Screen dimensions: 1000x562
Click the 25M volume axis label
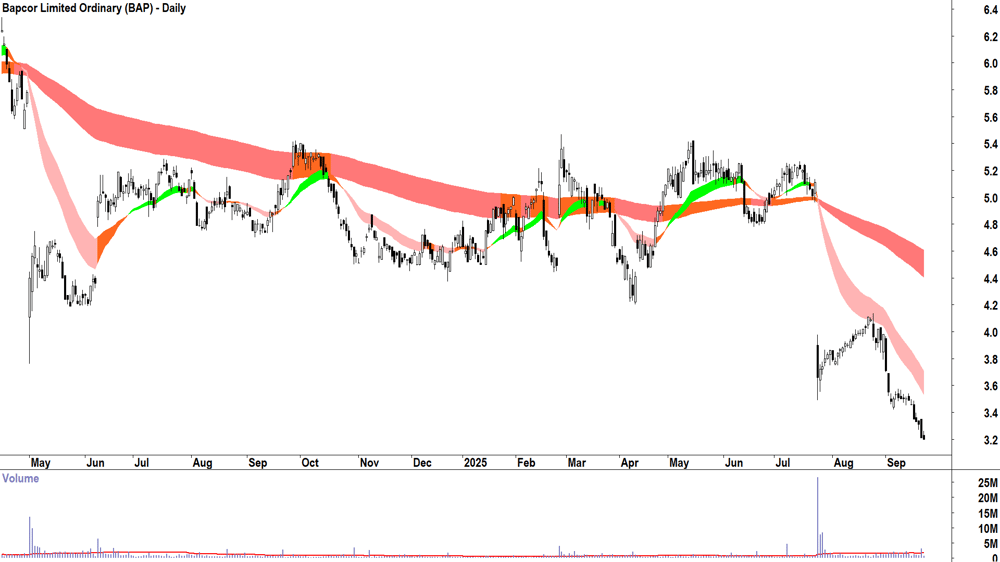coord(989,483)
